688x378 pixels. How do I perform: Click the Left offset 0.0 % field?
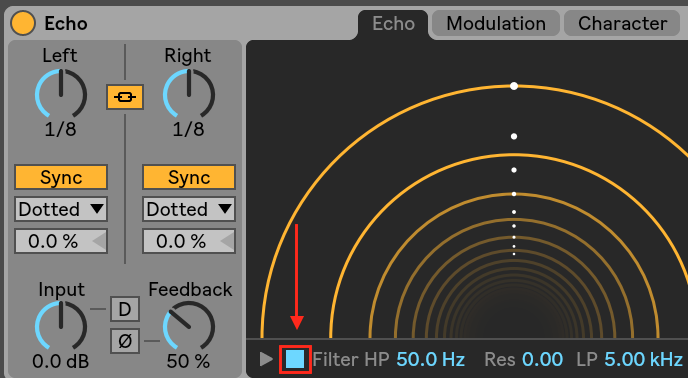point(61,241)
